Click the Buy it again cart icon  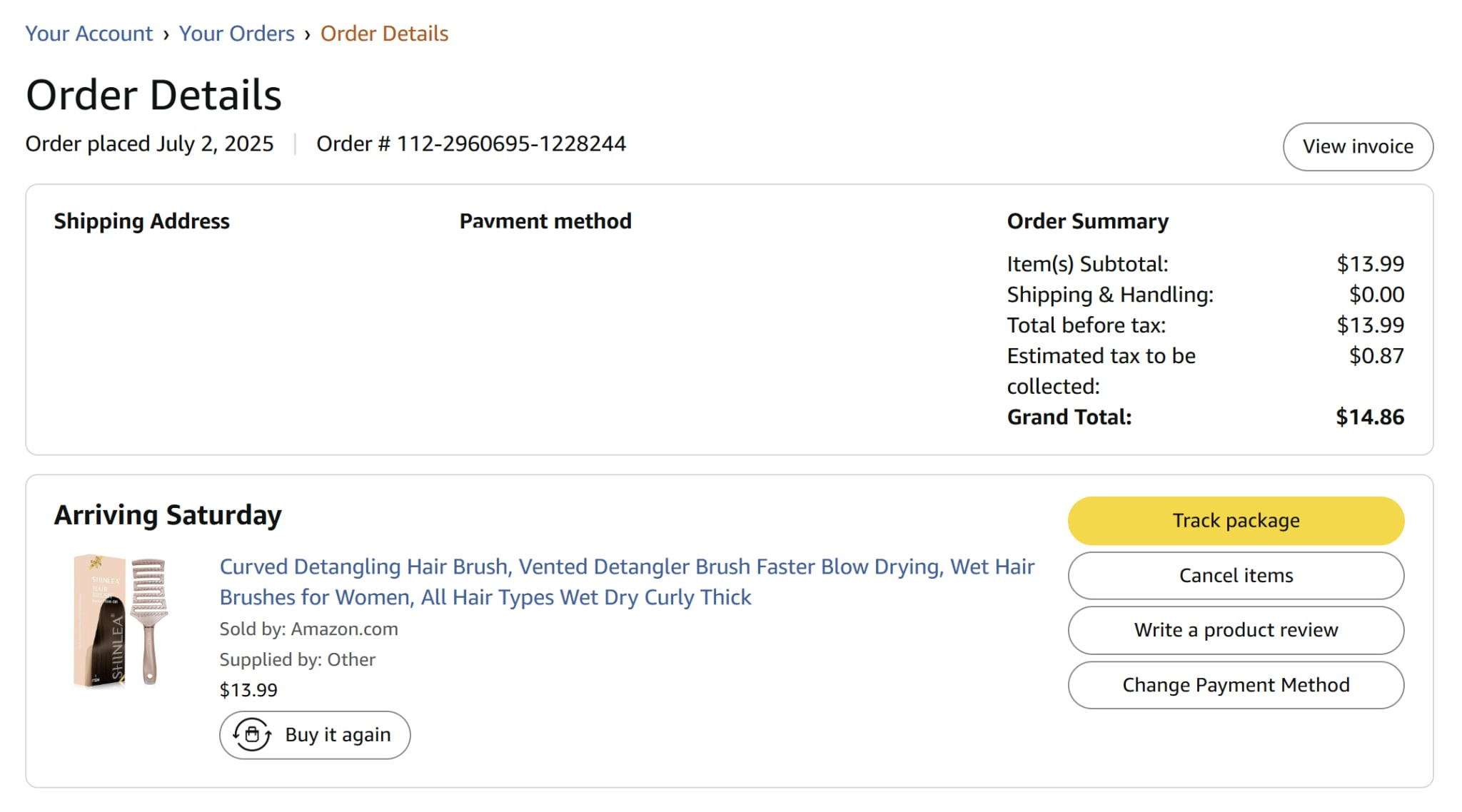coord(252,734)
